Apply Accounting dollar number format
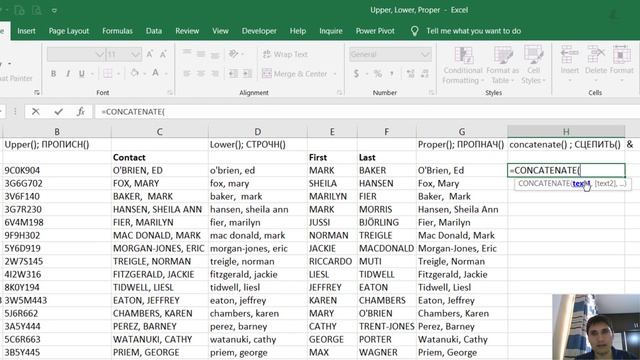The height and width of the screenshot is (360, 640). (x=356, y=74)
